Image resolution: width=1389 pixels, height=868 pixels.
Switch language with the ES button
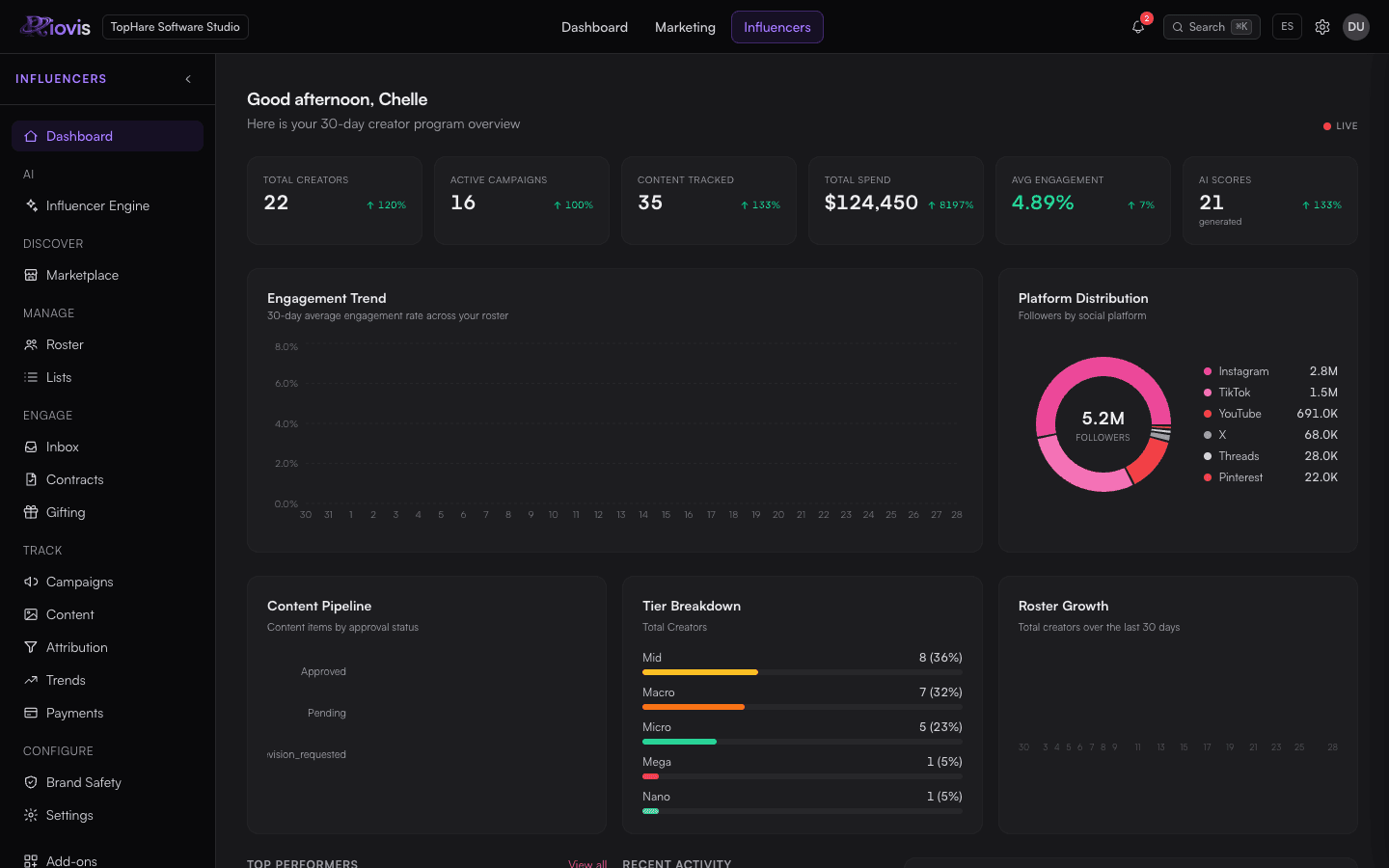tap(1287, 27)
